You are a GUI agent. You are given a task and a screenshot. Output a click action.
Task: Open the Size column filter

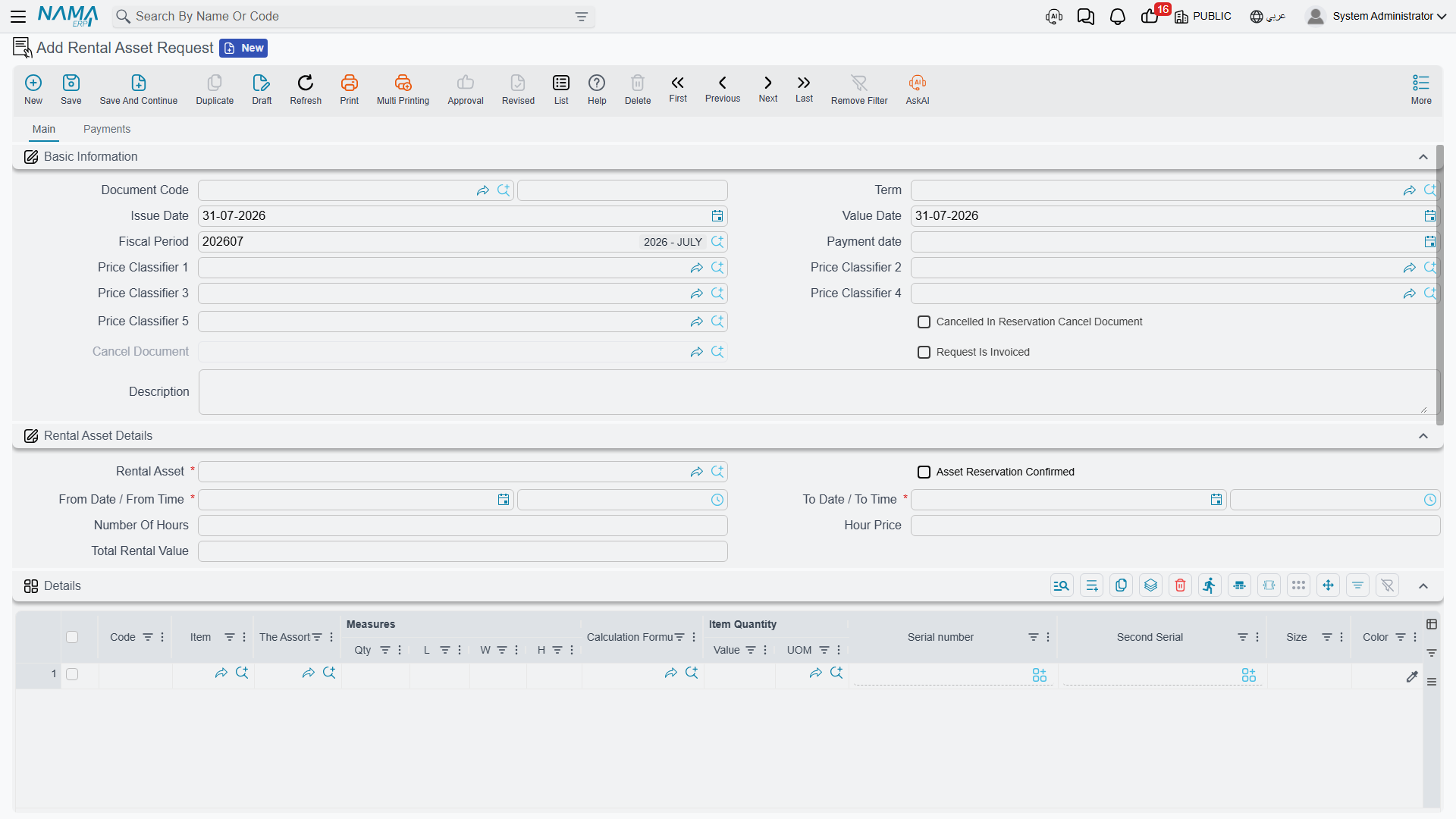1327,638
